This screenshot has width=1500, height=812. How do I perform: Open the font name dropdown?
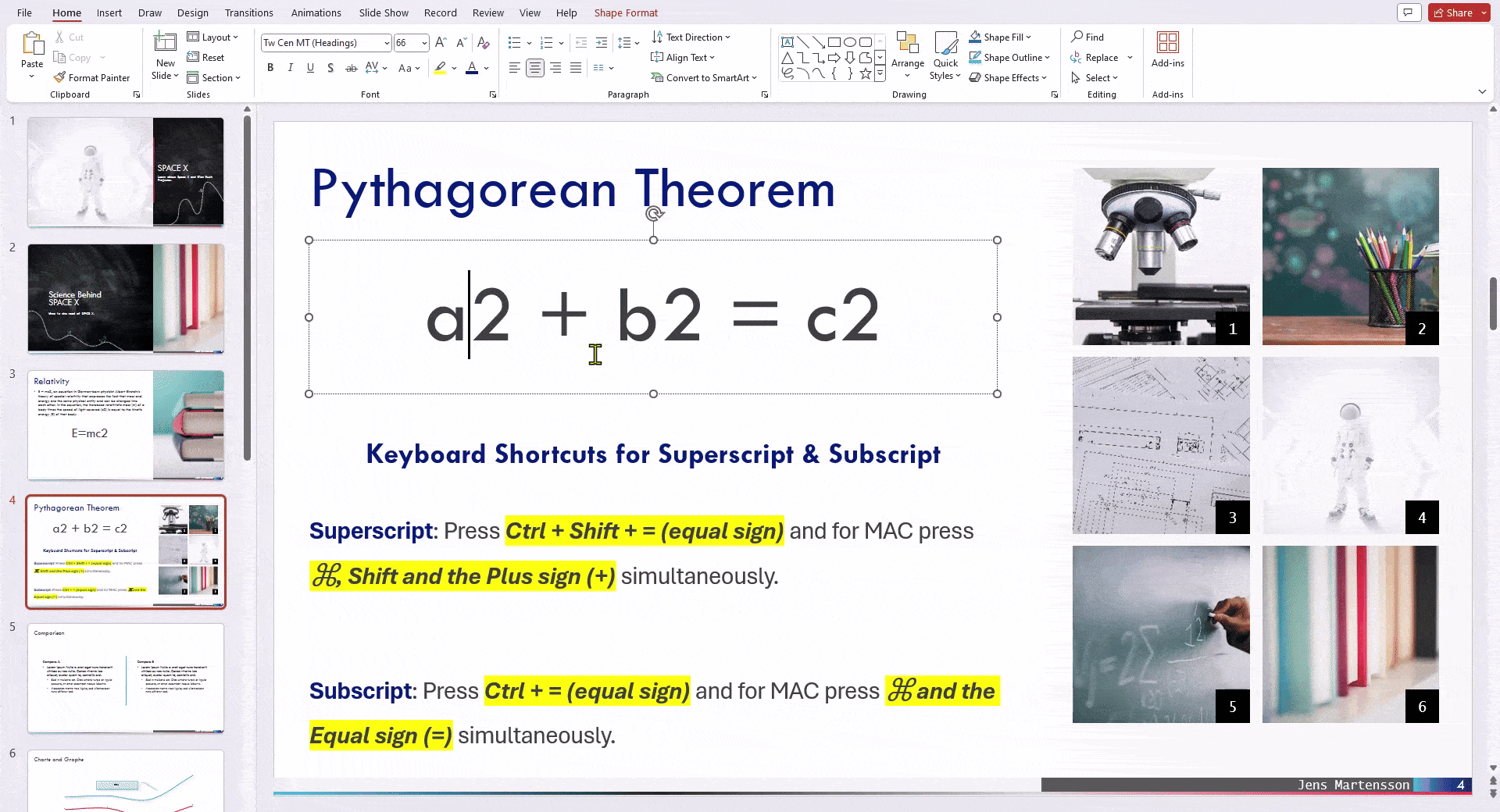point(386,43)
